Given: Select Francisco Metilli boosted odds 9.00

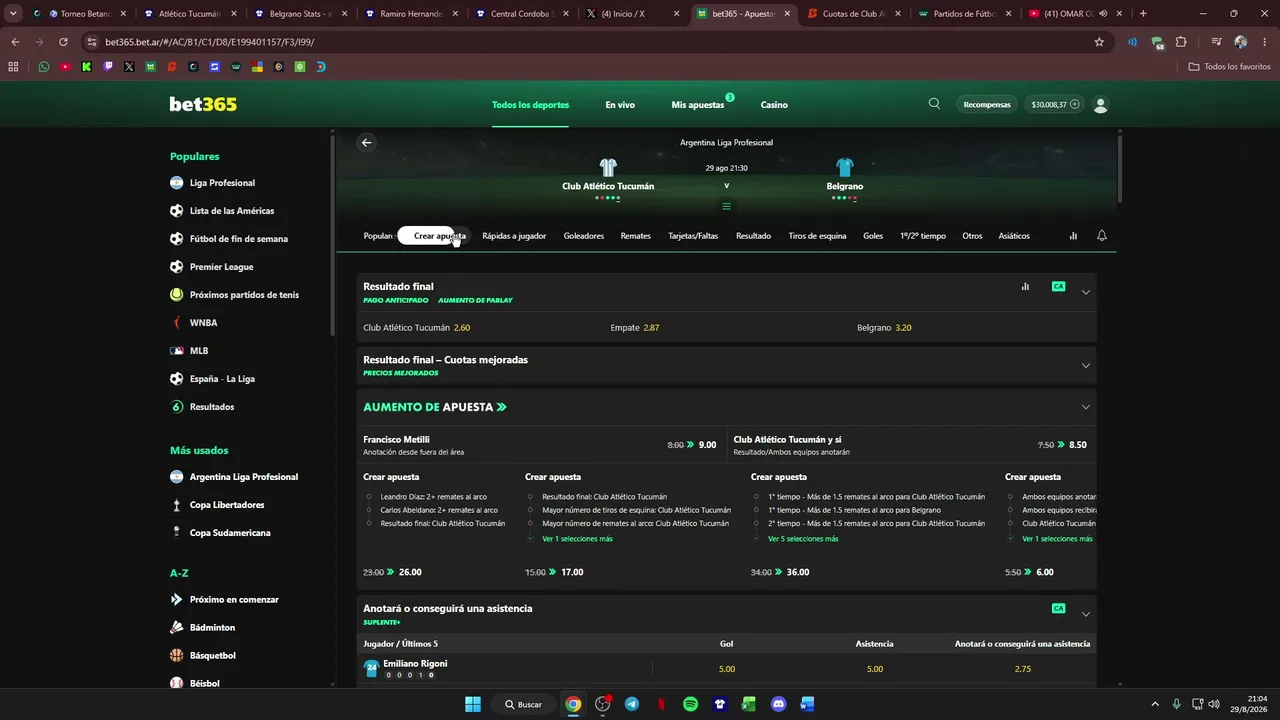Looking at the screenshot, I should click(x=707, y=445).
